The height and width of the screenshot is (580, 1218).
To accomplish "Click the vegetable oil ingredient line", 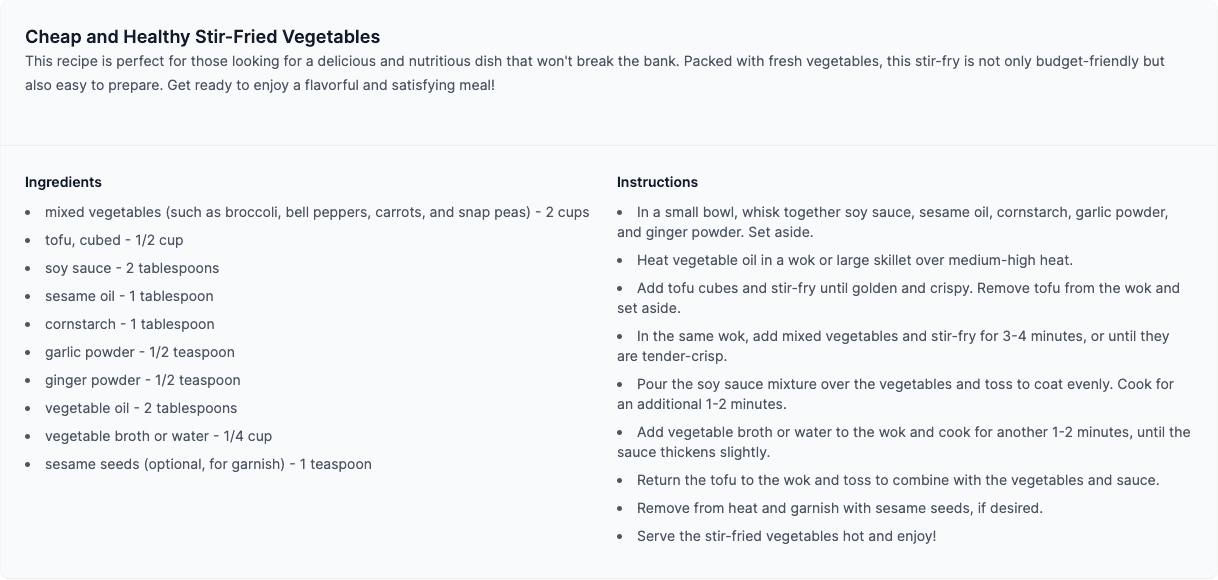I will point(141,408).
